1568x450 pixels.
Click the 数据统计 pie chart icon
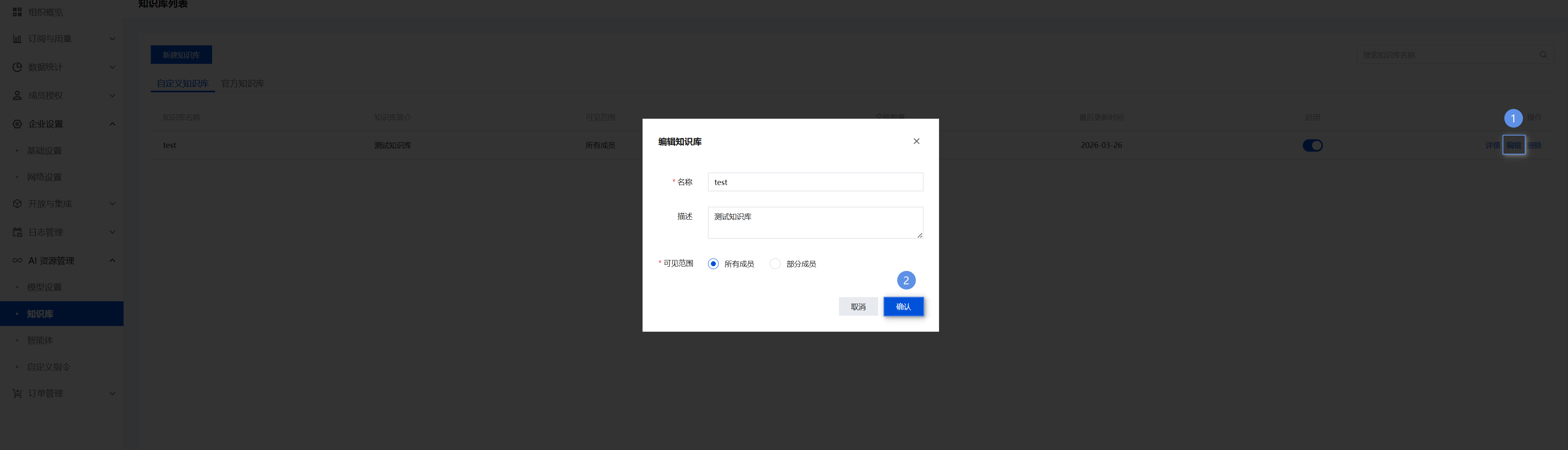17,67
